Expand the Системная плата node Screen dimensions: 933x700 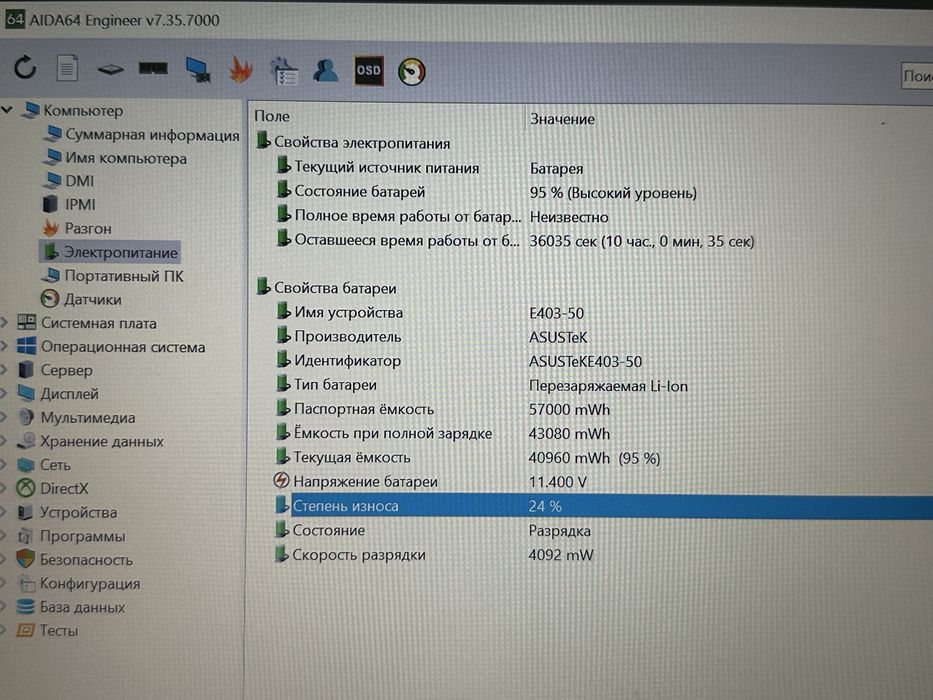[4, 323]
